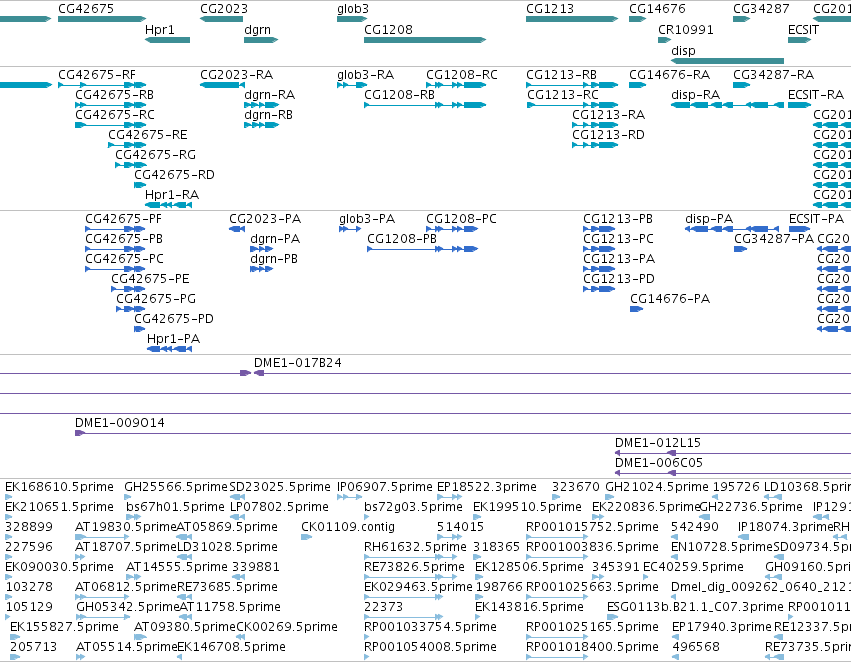Screen dimensions: 851x662
Task: Select the CR10991 gene label
Action: [685, 30]
